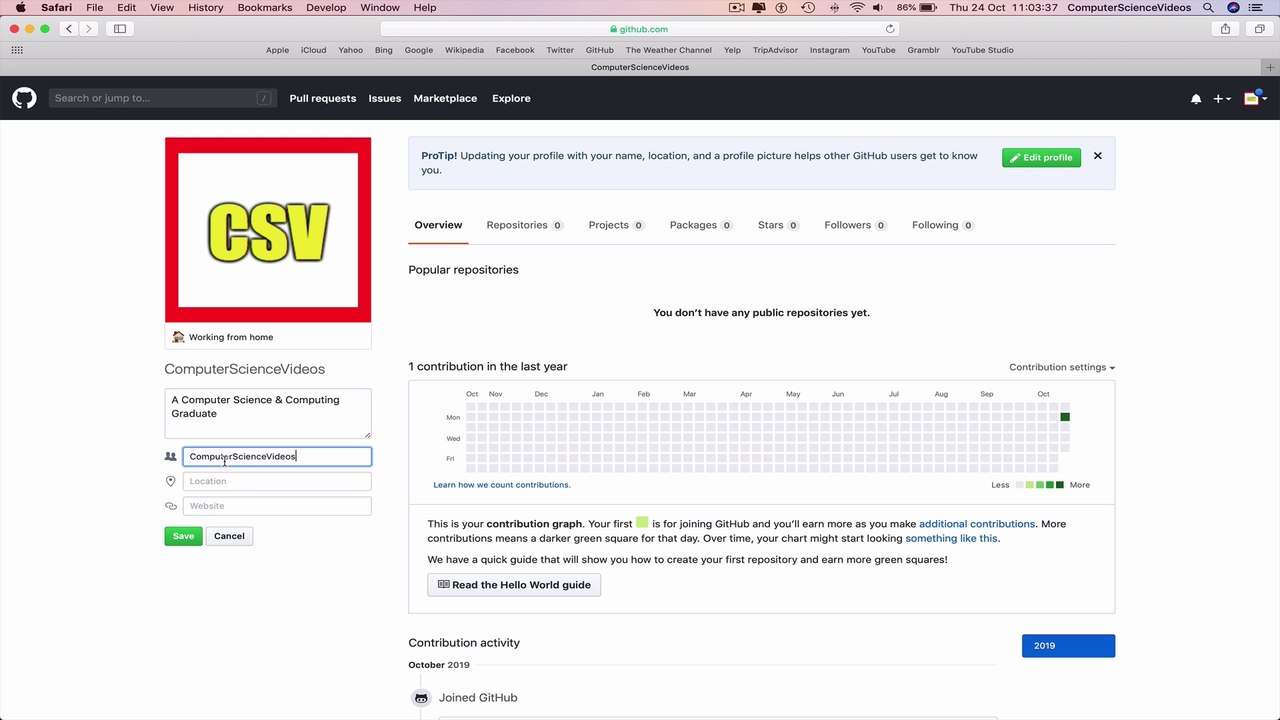Open the user avatar dropdown menu
The width and height of the screenshot is (1280, 720).
coord(1255,98)
